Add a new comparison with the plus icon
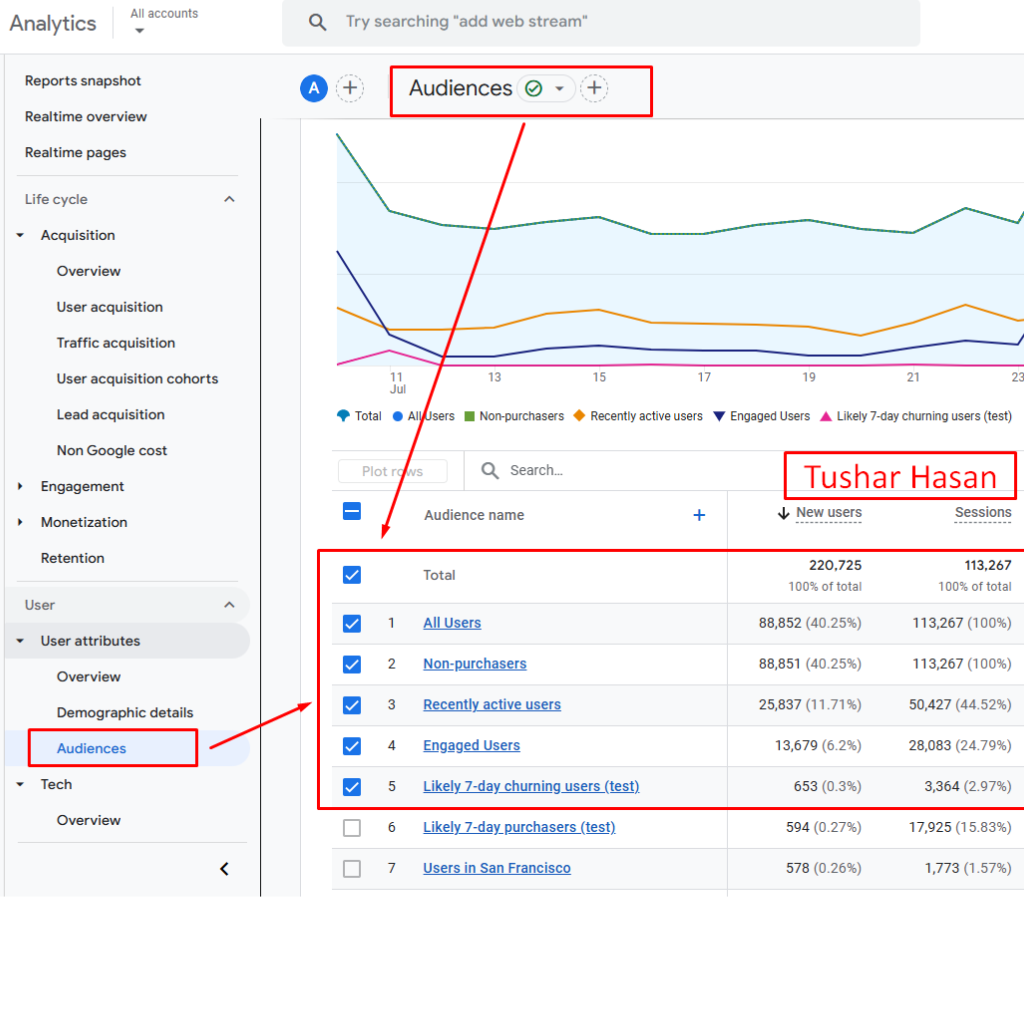Image resolution: width=1024 pixels, height=1024 pixels. tap(350, 88)
